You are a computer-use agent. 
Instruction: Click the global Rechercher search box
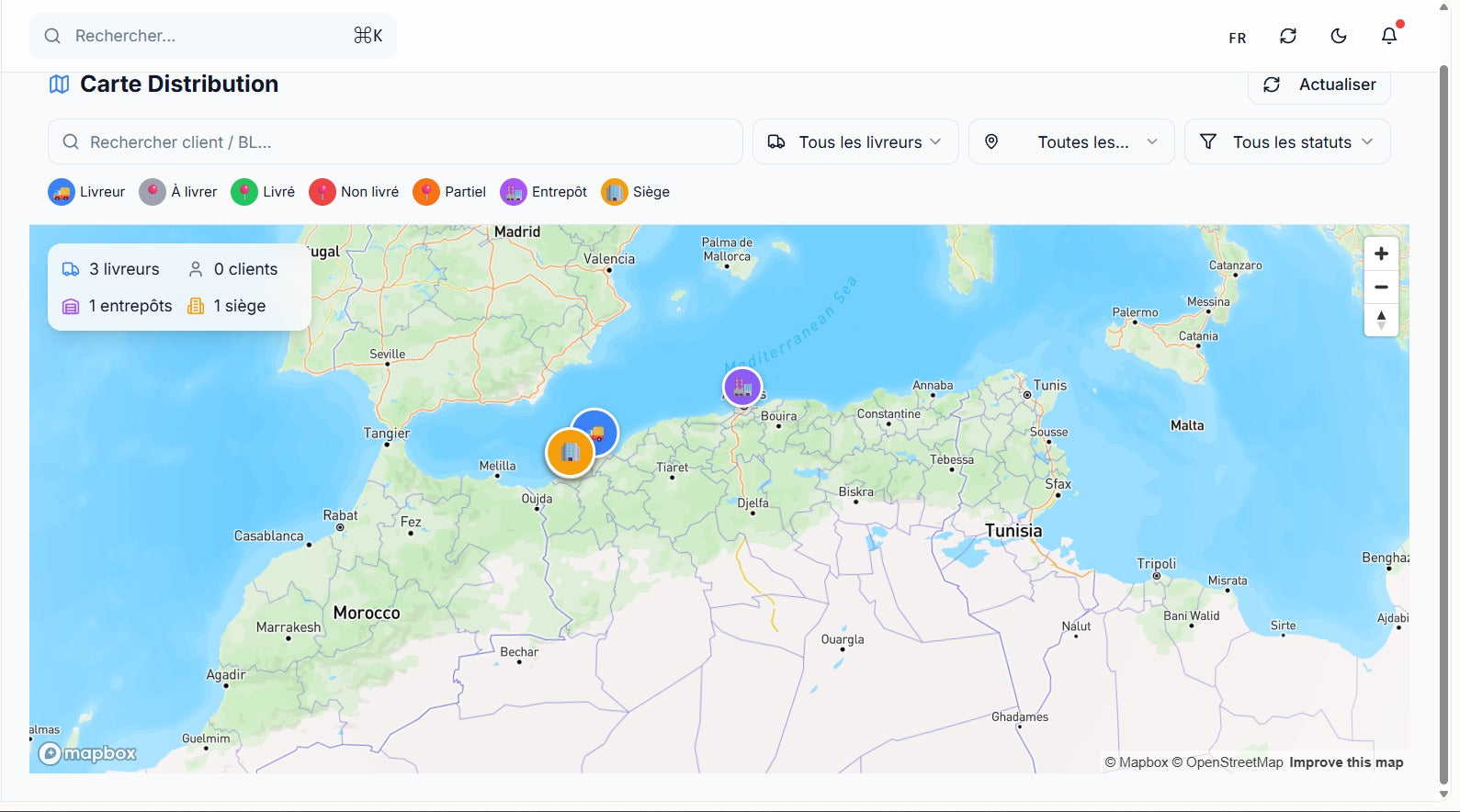tap(213, 36)
